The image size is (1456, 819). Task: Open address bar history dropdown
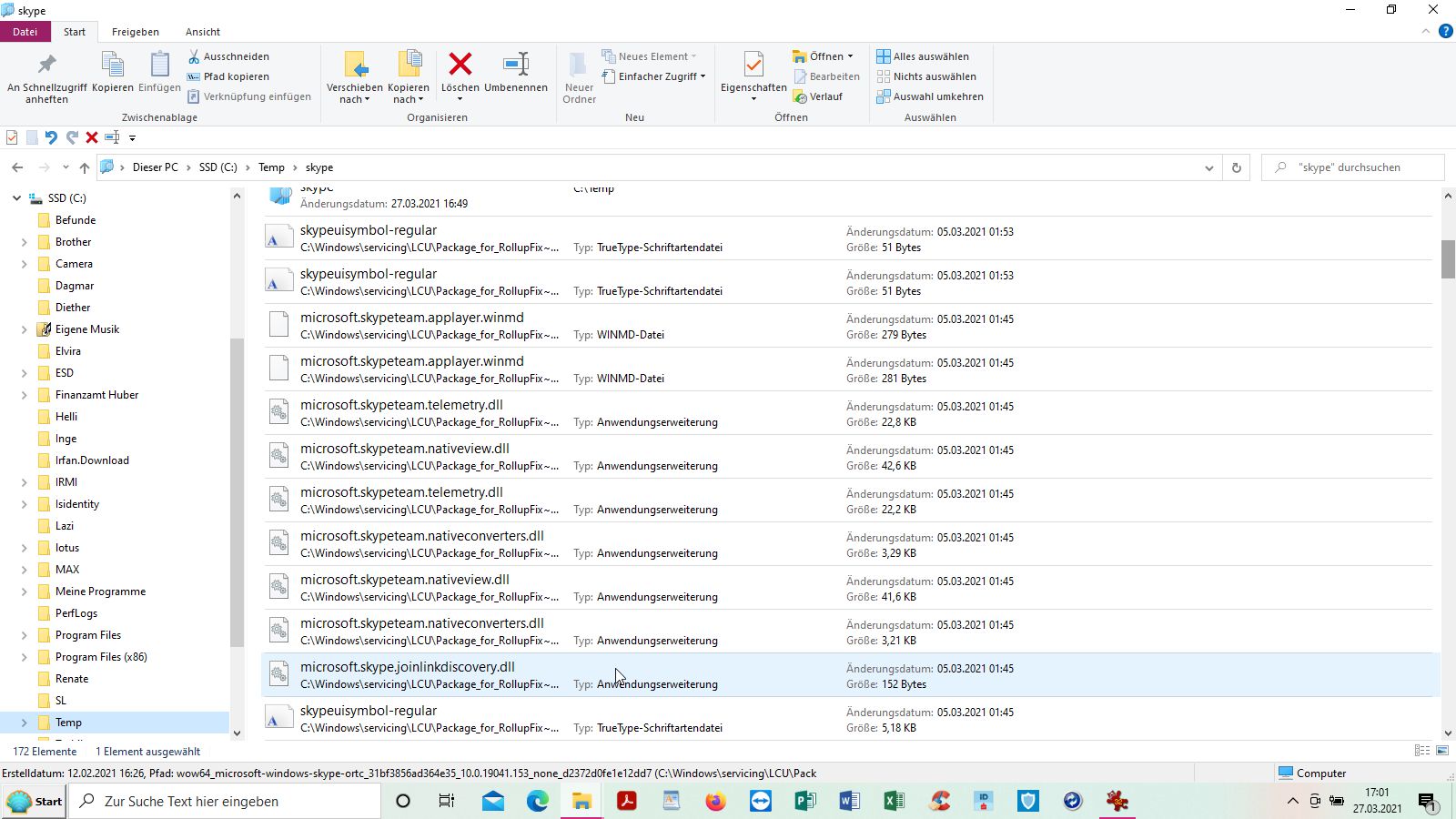click(1208, 167)
